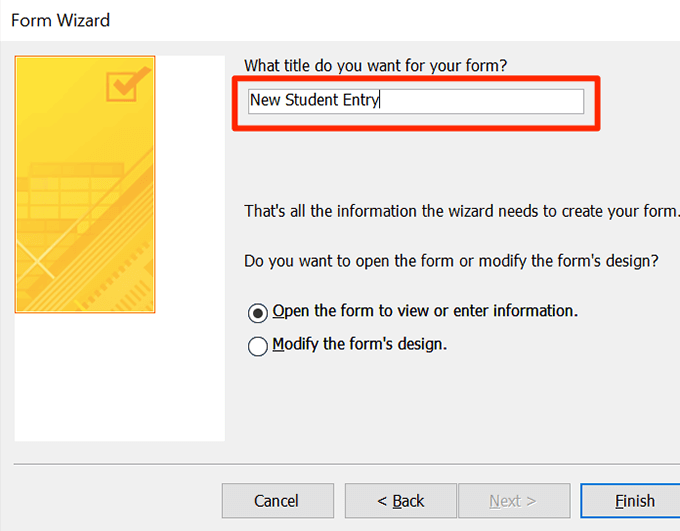Go back with the Back button

(400, 501)
